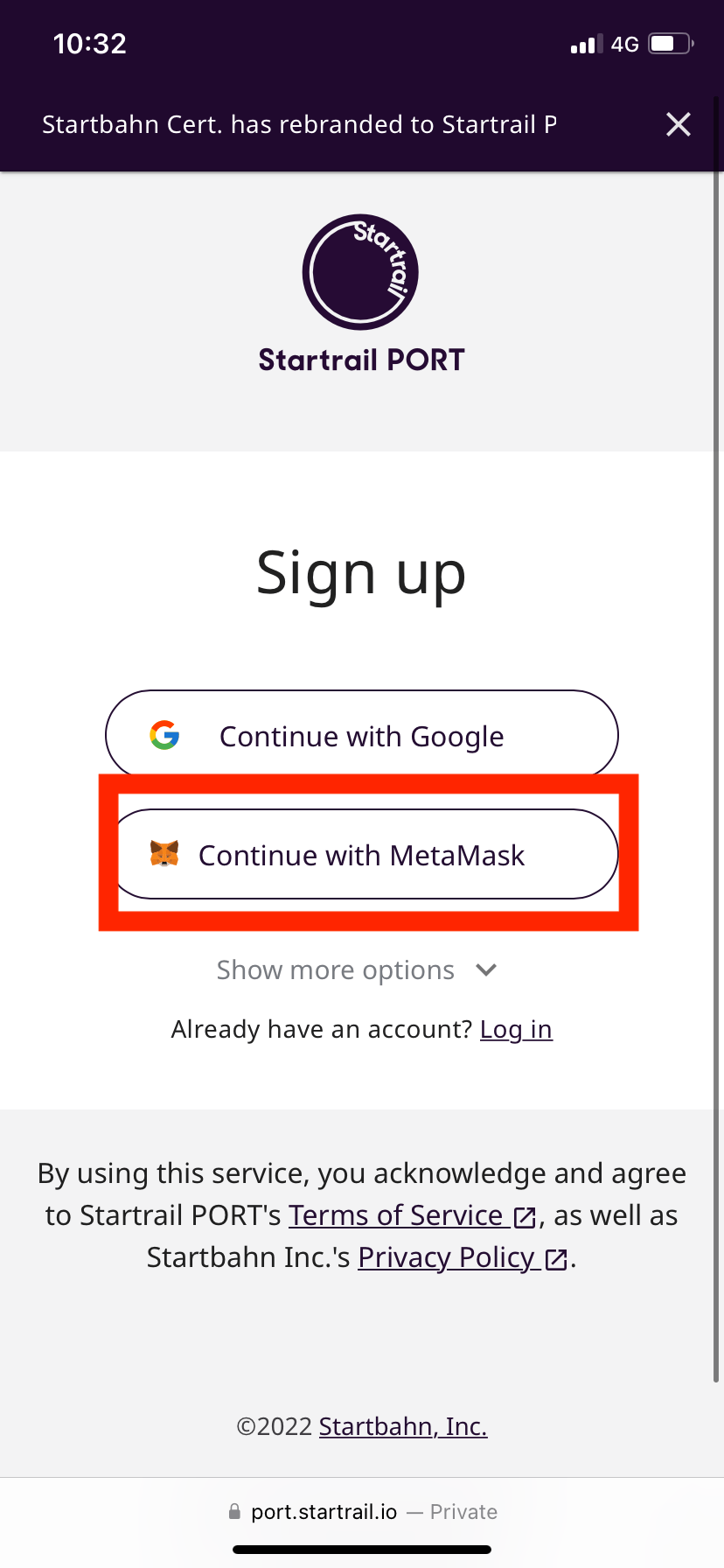
Task: Click the Startrail PORT circular logo
Action: [x=360, y=272]
